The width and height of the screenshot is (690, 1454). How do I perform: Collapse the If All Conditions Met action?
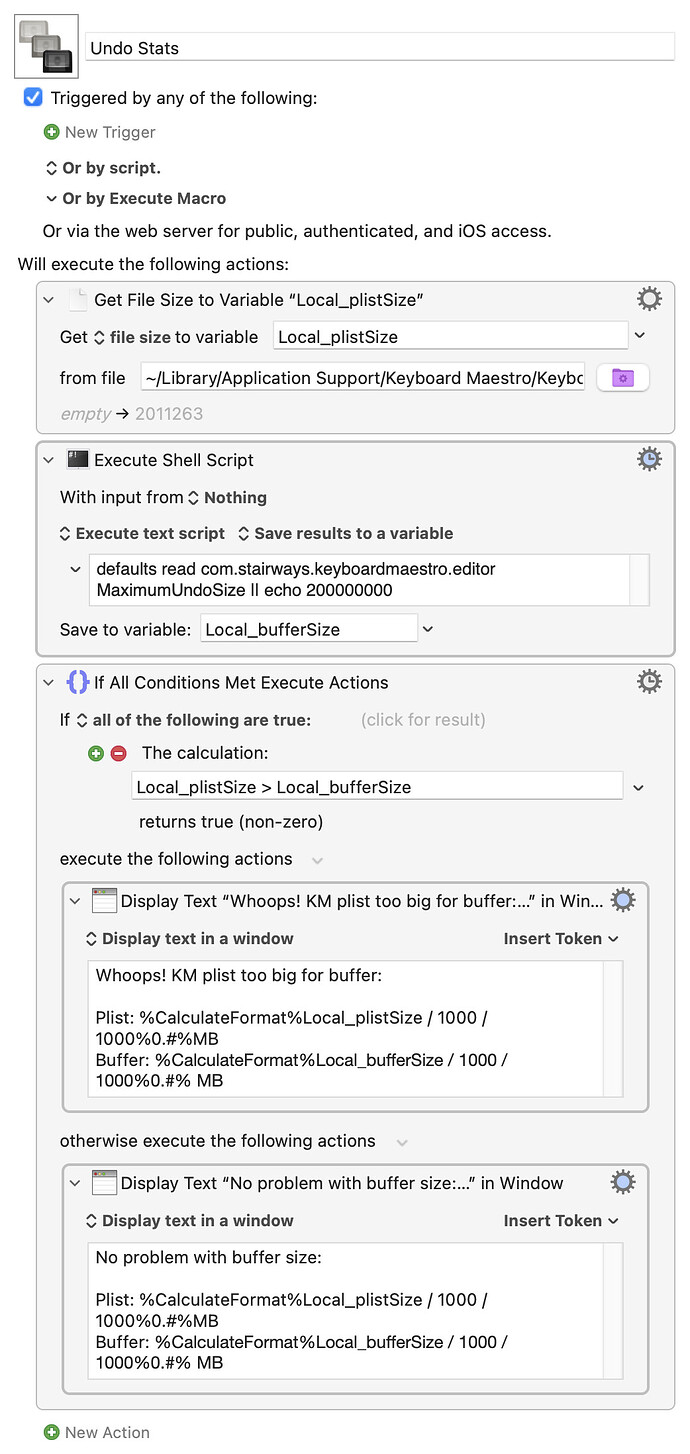coord(48,683)
